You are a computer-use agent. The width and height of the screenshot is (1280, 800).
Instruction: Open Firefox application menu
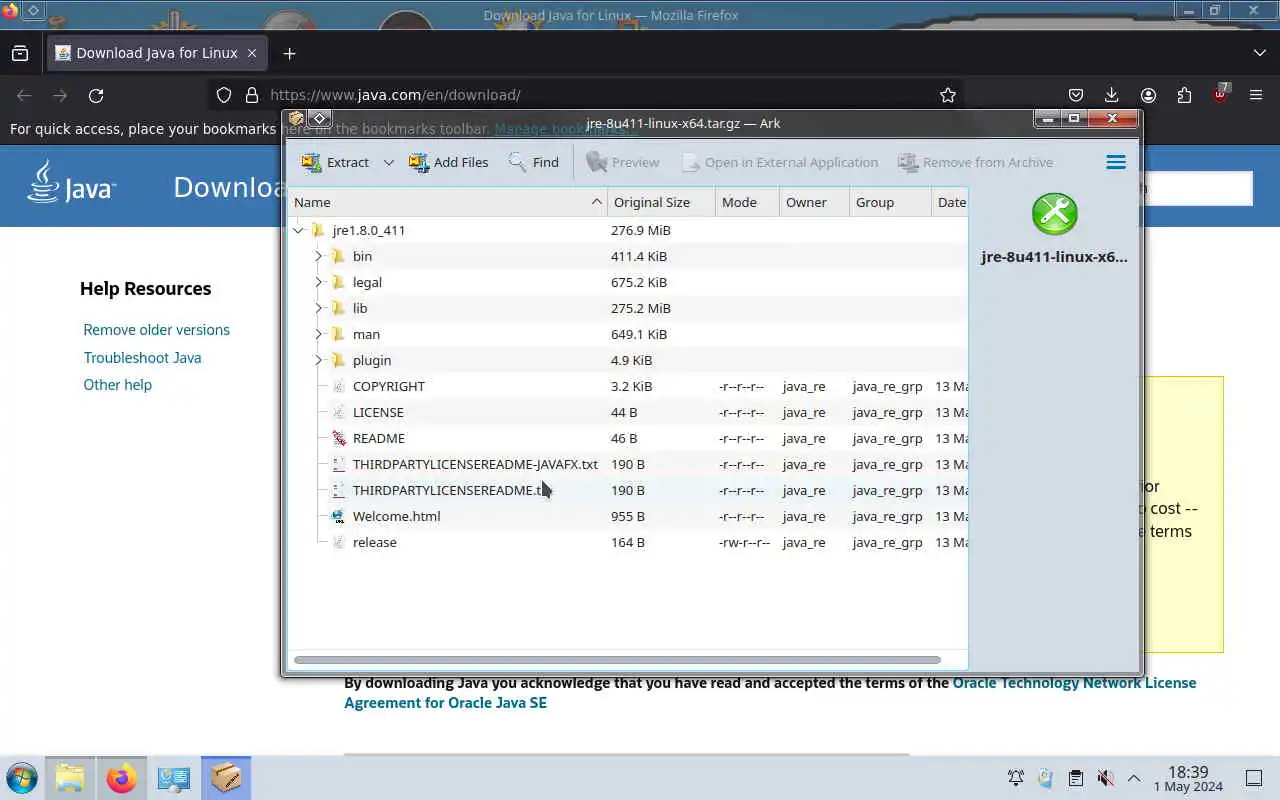(x=1256, y=95)
